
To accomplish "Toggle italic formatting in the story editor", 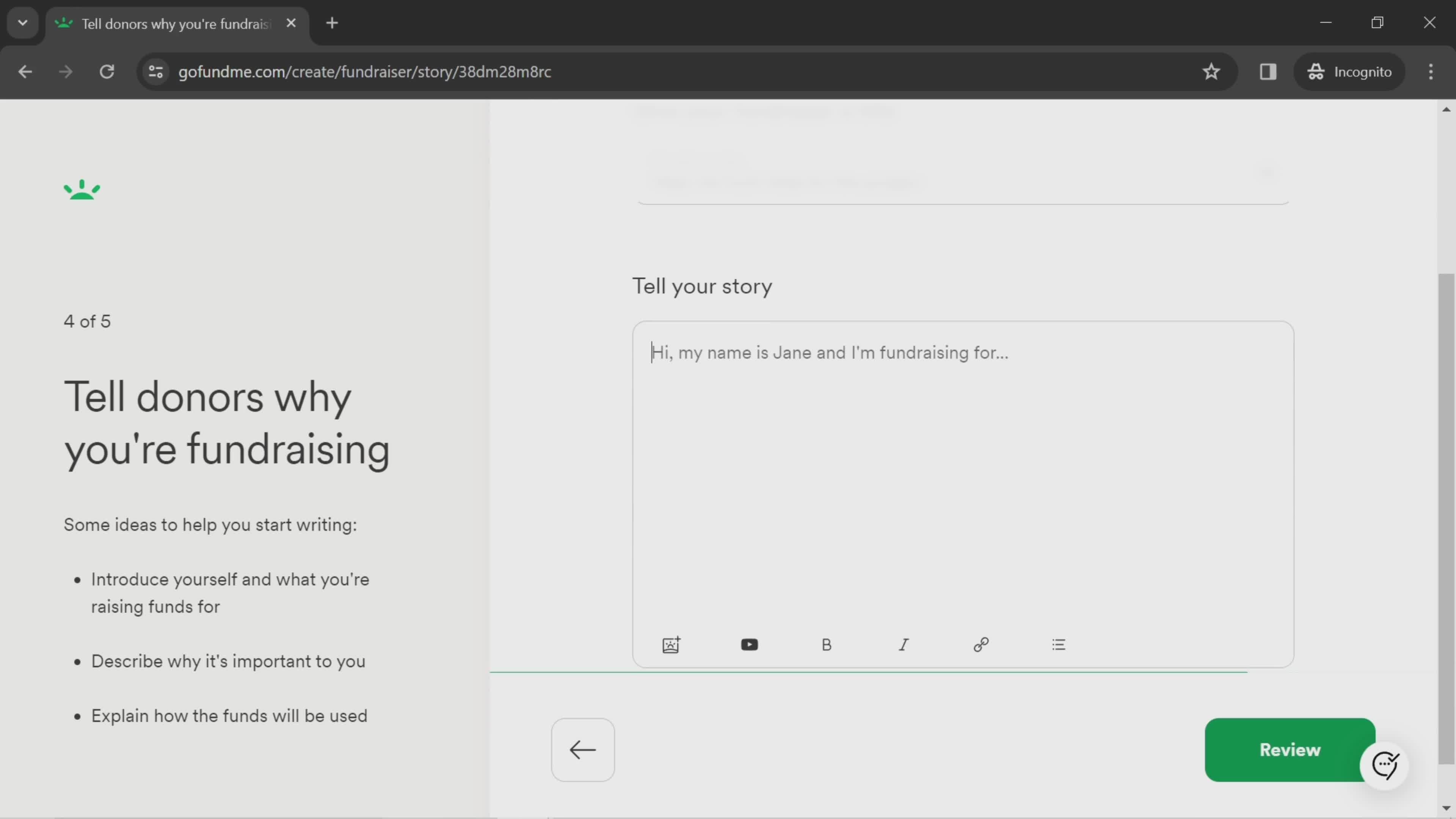I will click(904, 644).
